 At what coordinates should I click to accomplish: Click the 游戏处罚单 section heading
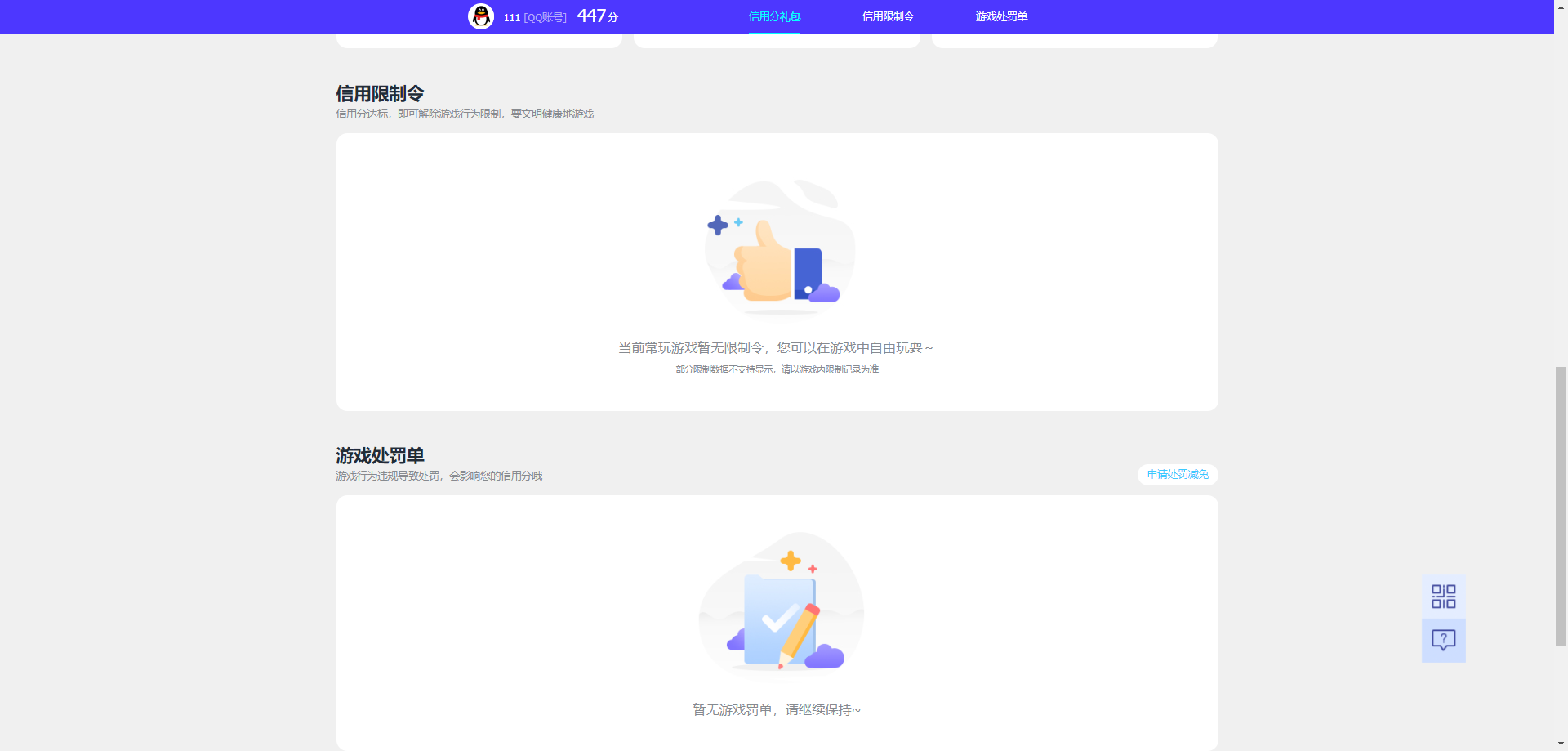(380, 456)
